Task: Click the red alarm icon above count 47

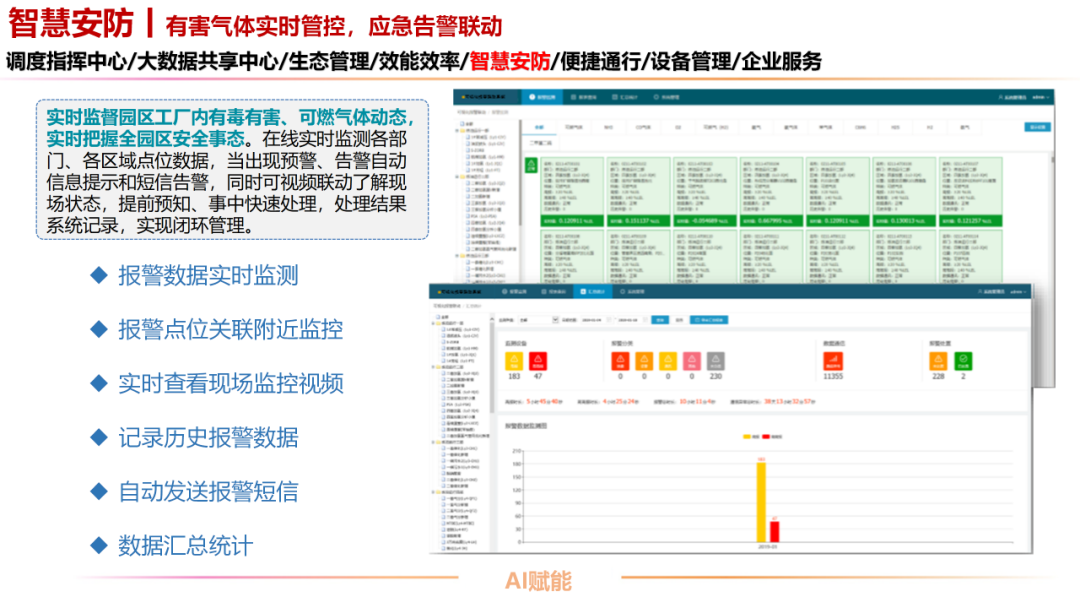Action: [538, 361]
